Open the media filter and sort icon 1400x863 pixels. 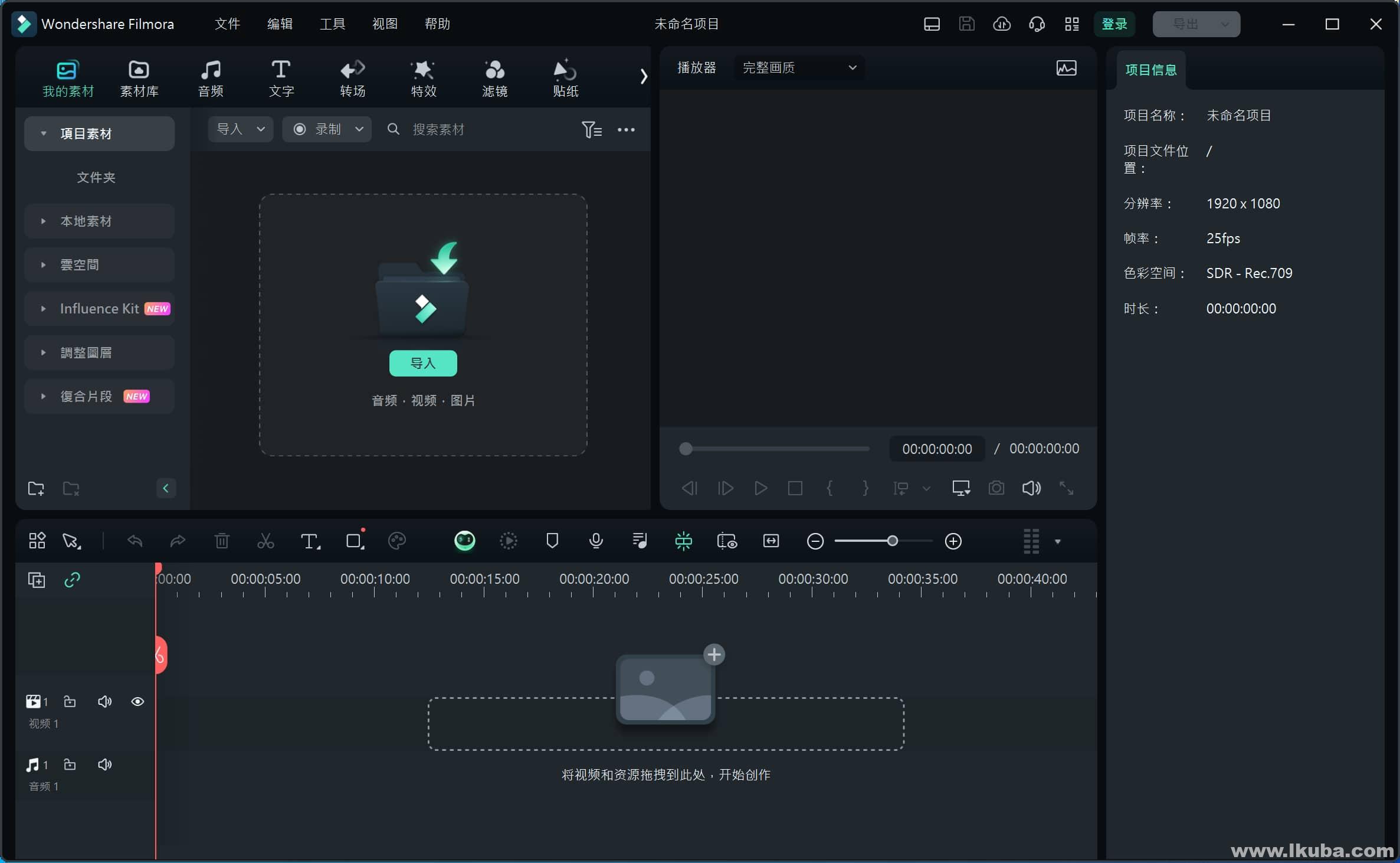click(x=591, y=129)
